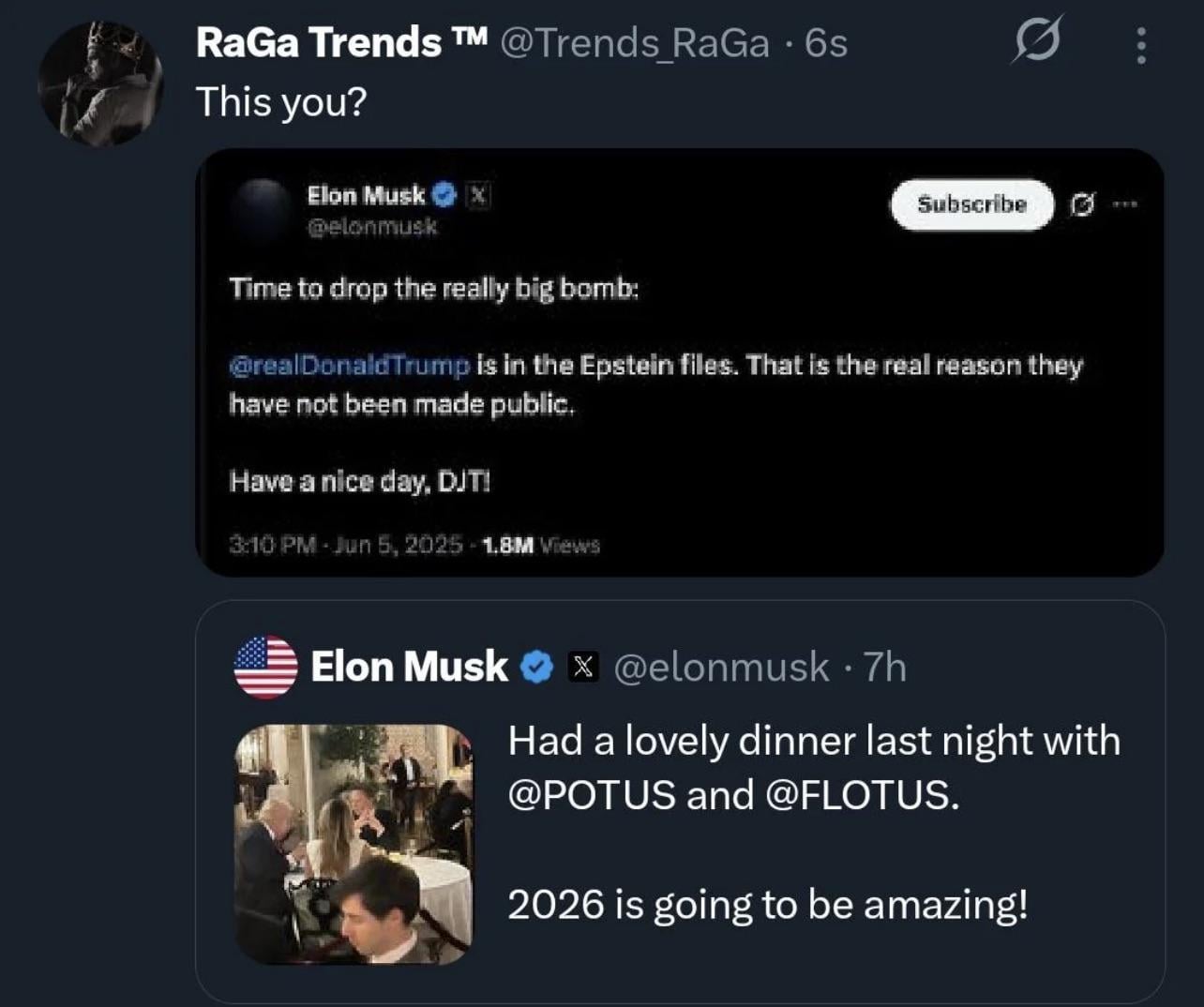Click the 1.8M Views count
Screen dimensions: 1204x1007
point(541,546)
